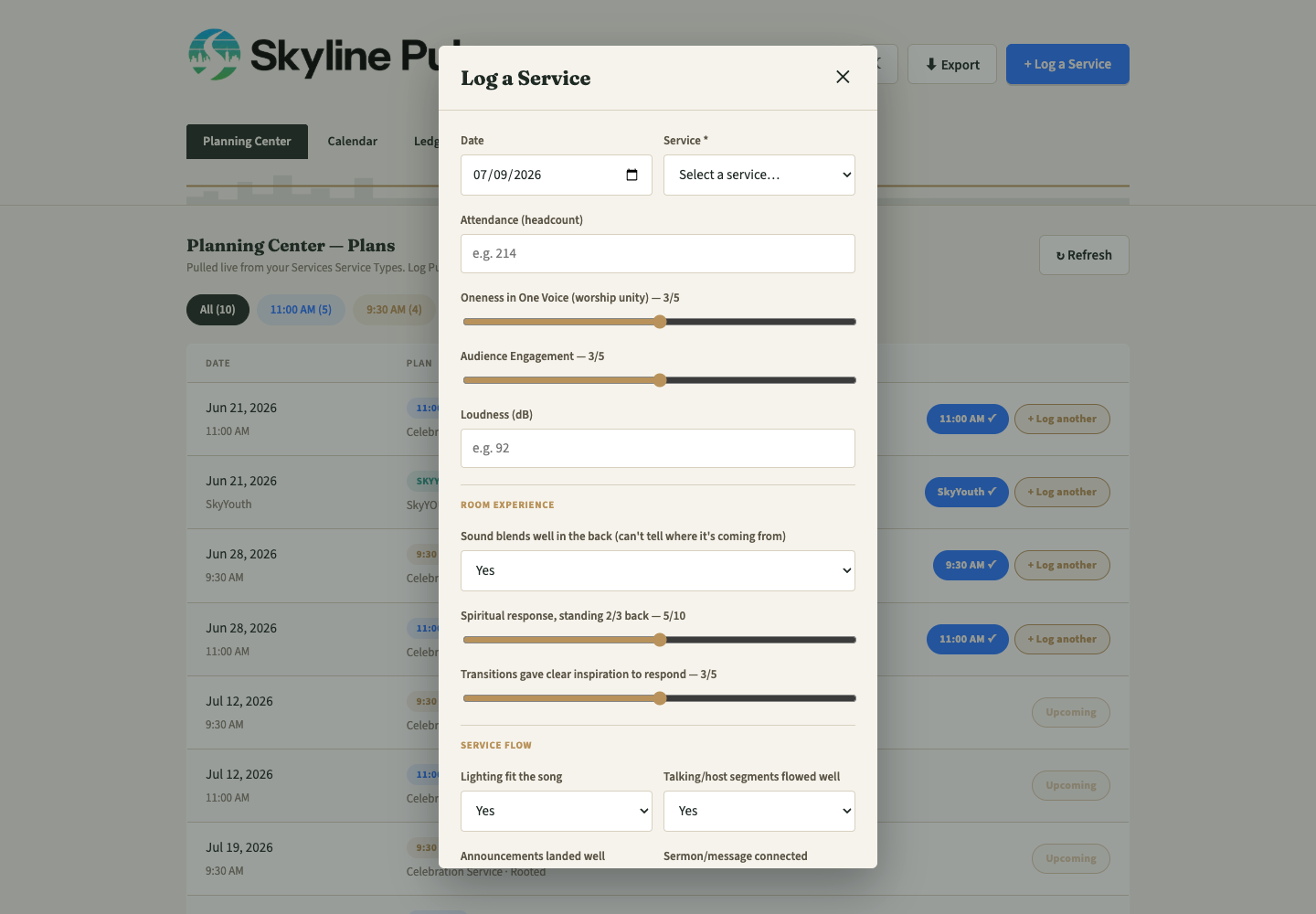Adjust the Audience Engagement slider
Viewport: 1316px width, 914px height.
(x=658, y=380)
